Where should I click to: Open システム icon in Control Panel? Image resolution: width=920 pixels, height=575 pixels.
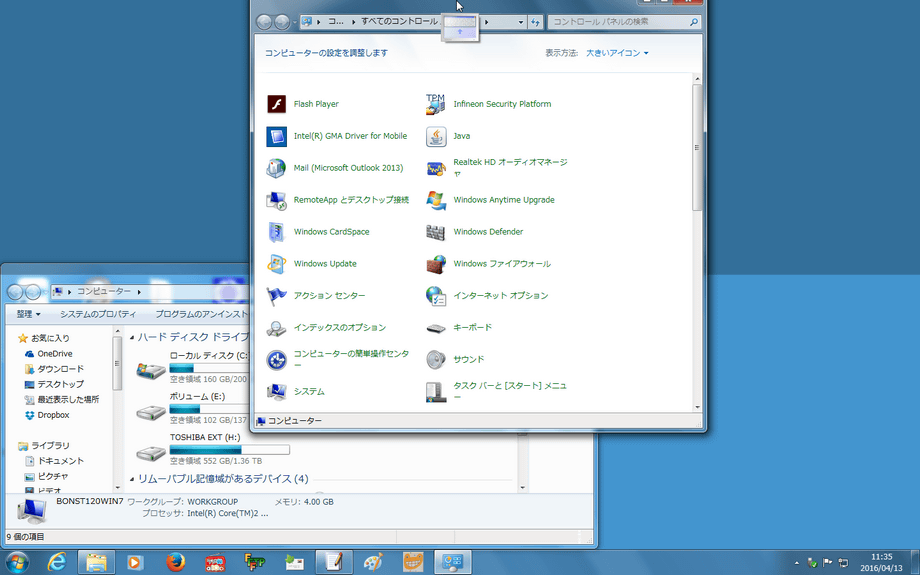276,391
